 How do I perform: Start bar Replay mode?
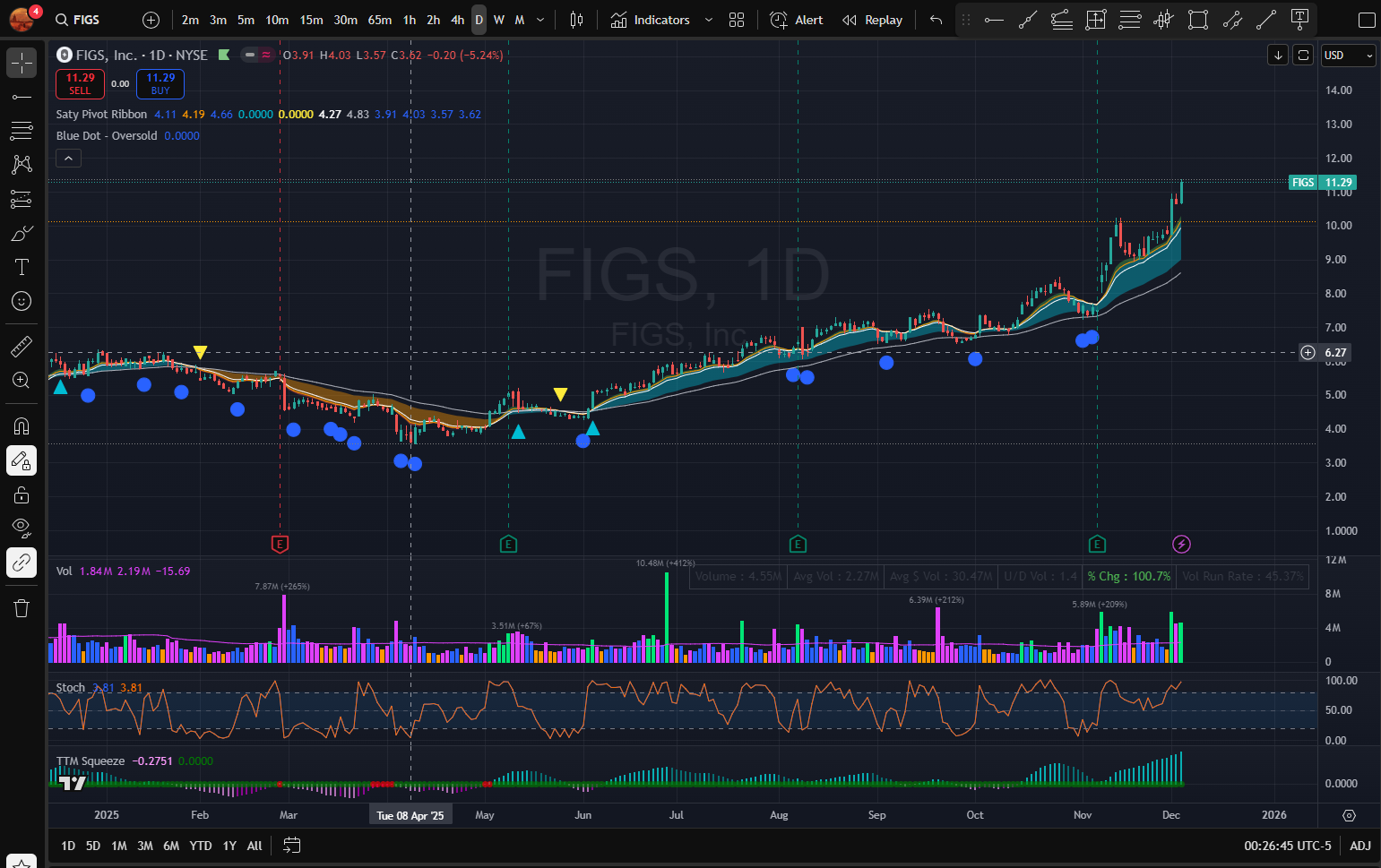873,20
